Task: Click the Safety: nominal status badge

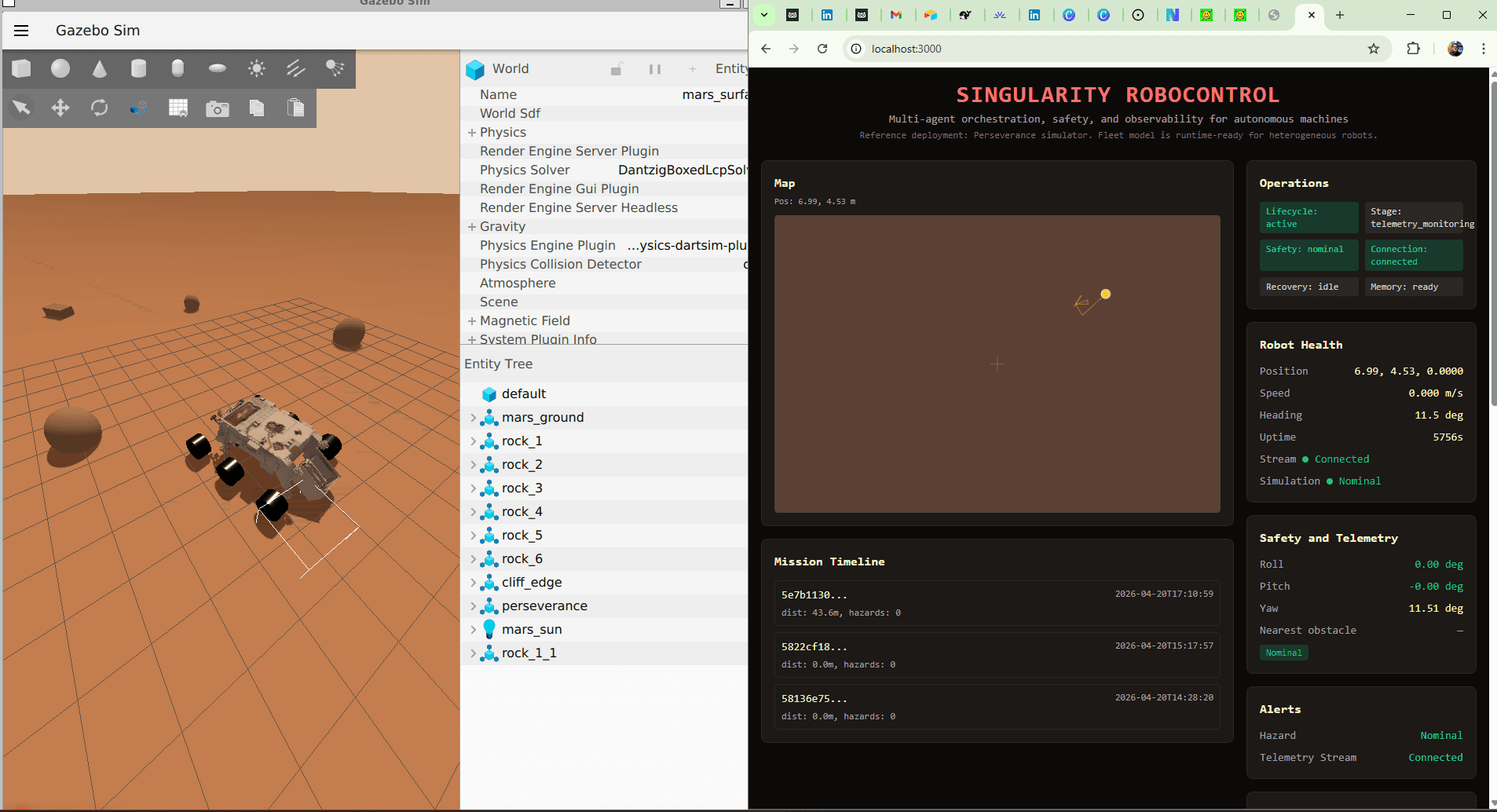Action: 1309,255
